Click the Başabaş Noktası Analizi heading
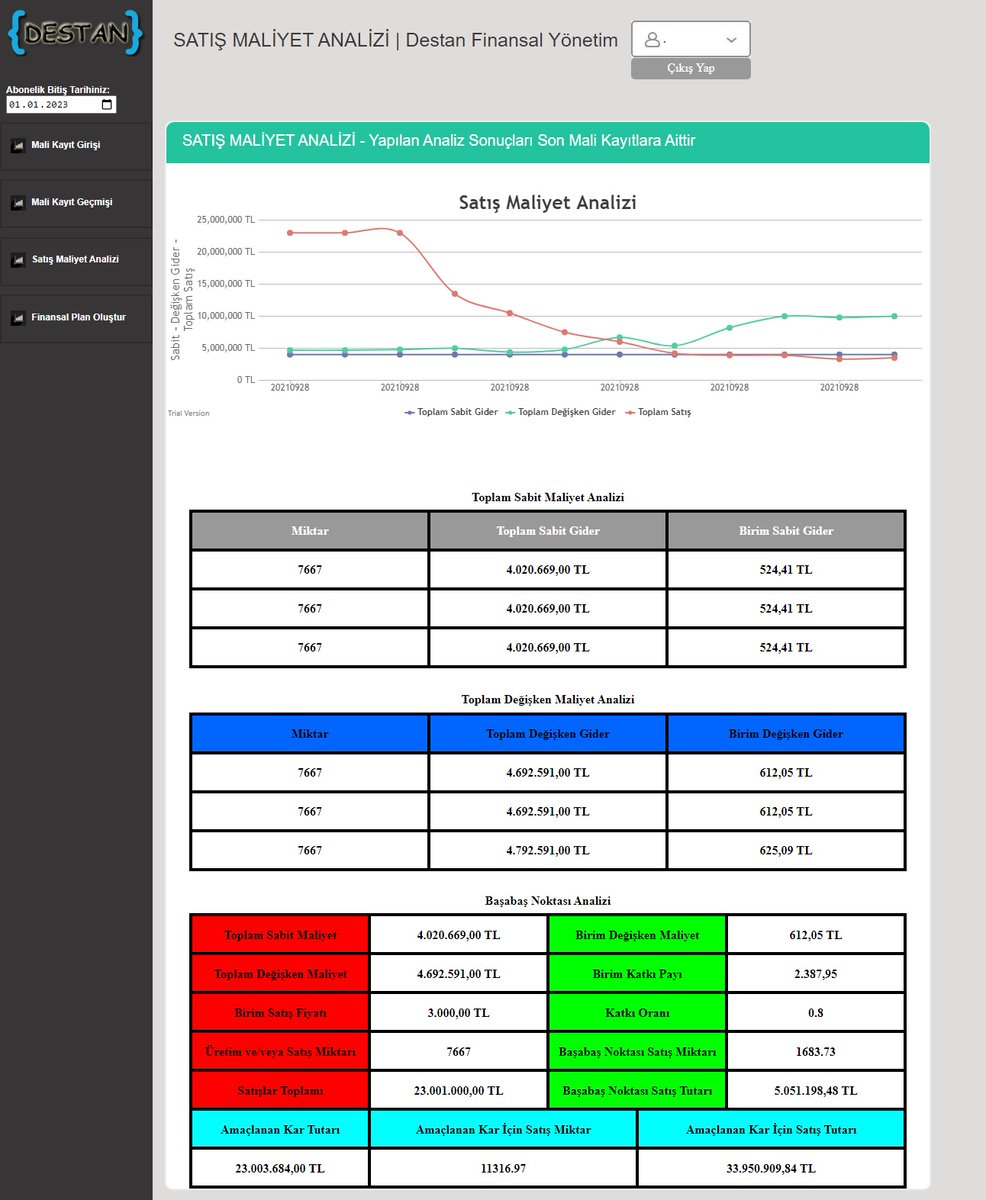This screenshot has width=986, height=1200. 548,901
